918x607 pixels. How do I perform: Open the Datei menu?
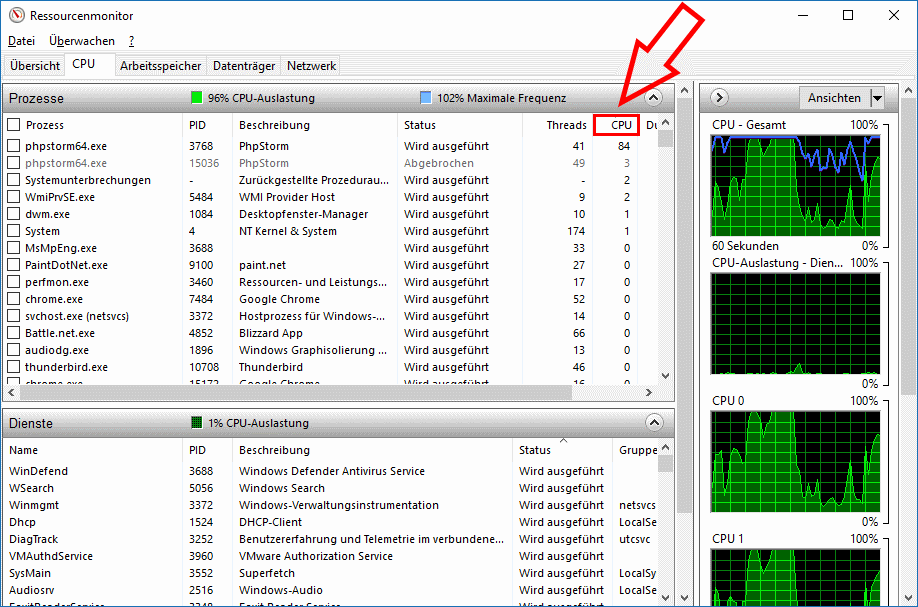pyautogui.click(x=21, y=41)
